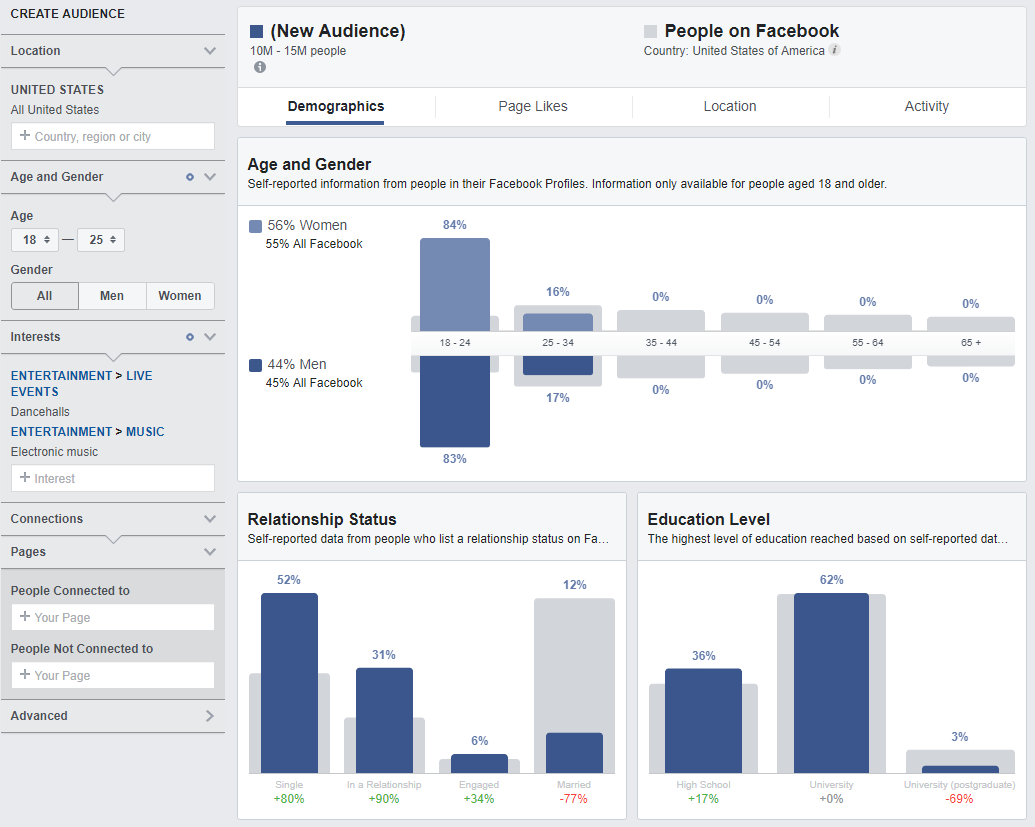Open the minimum age 18 dropdown
This screenshot has height=827, width=1035.
pyautogui.click(x=35, y=240)
